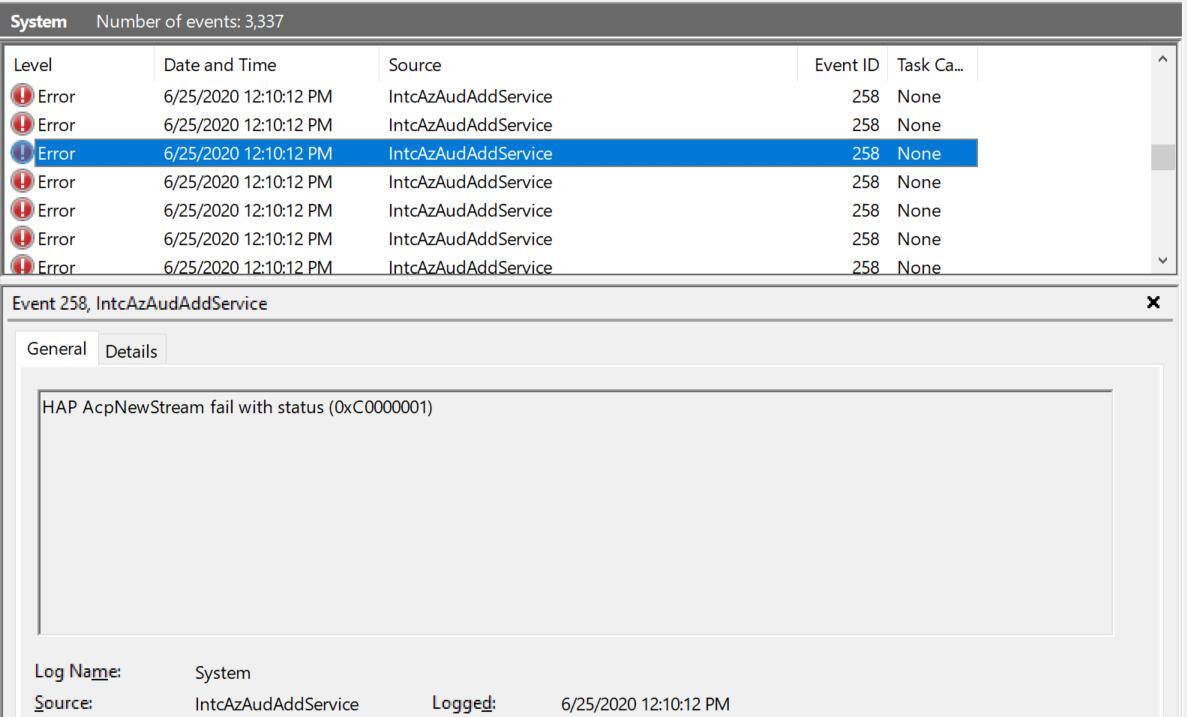Viewport: 1187px width, 717px height.
Task: Click the event list vertical scrollbar thumb
Action: [1162, 158]
